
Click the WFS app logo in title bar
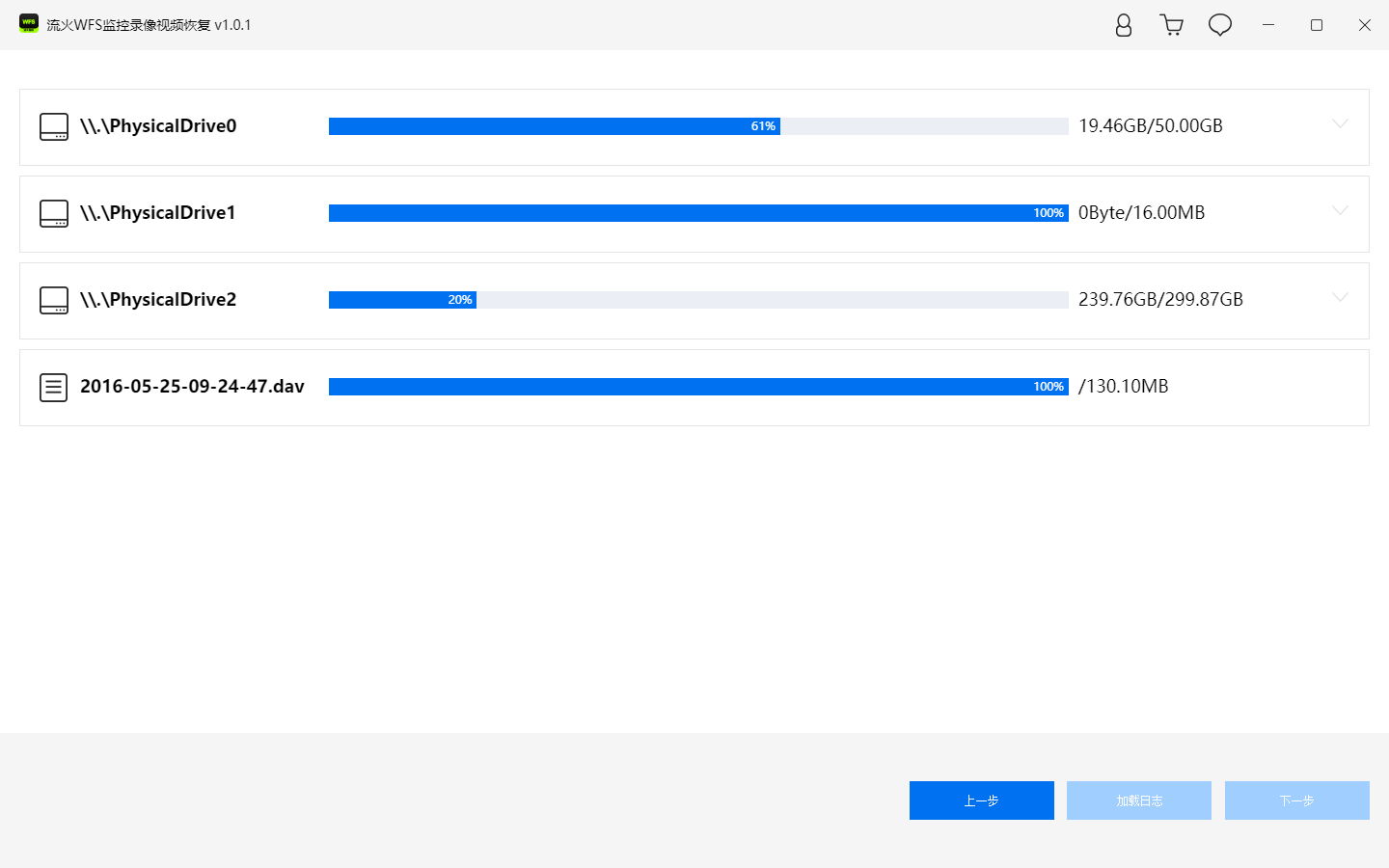(x=29, y=24)
